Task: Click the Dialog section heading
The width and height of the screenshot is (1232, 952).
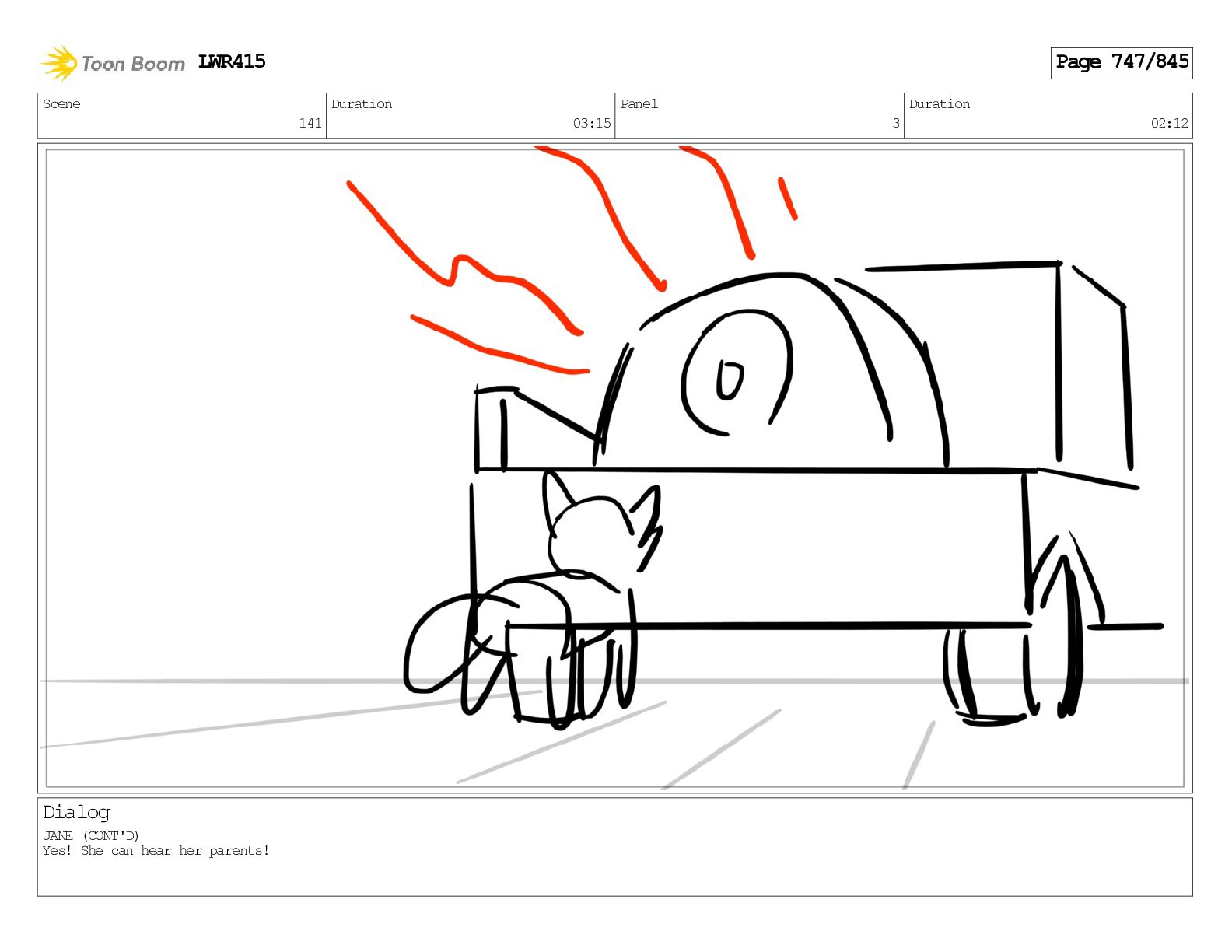Action: 76,813
